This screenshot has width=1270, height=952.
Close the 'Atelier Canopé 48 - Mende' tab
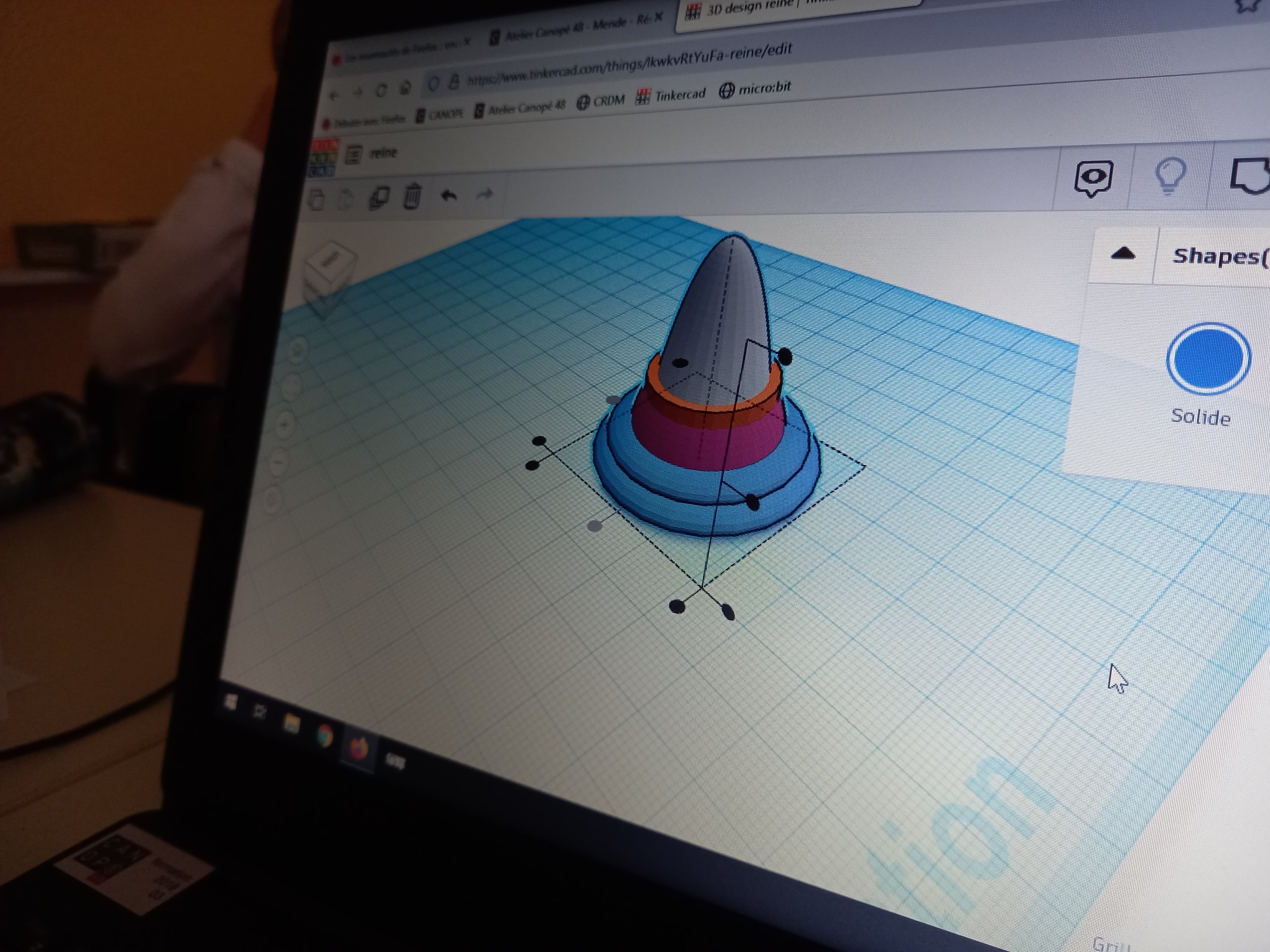pos(658,17)
